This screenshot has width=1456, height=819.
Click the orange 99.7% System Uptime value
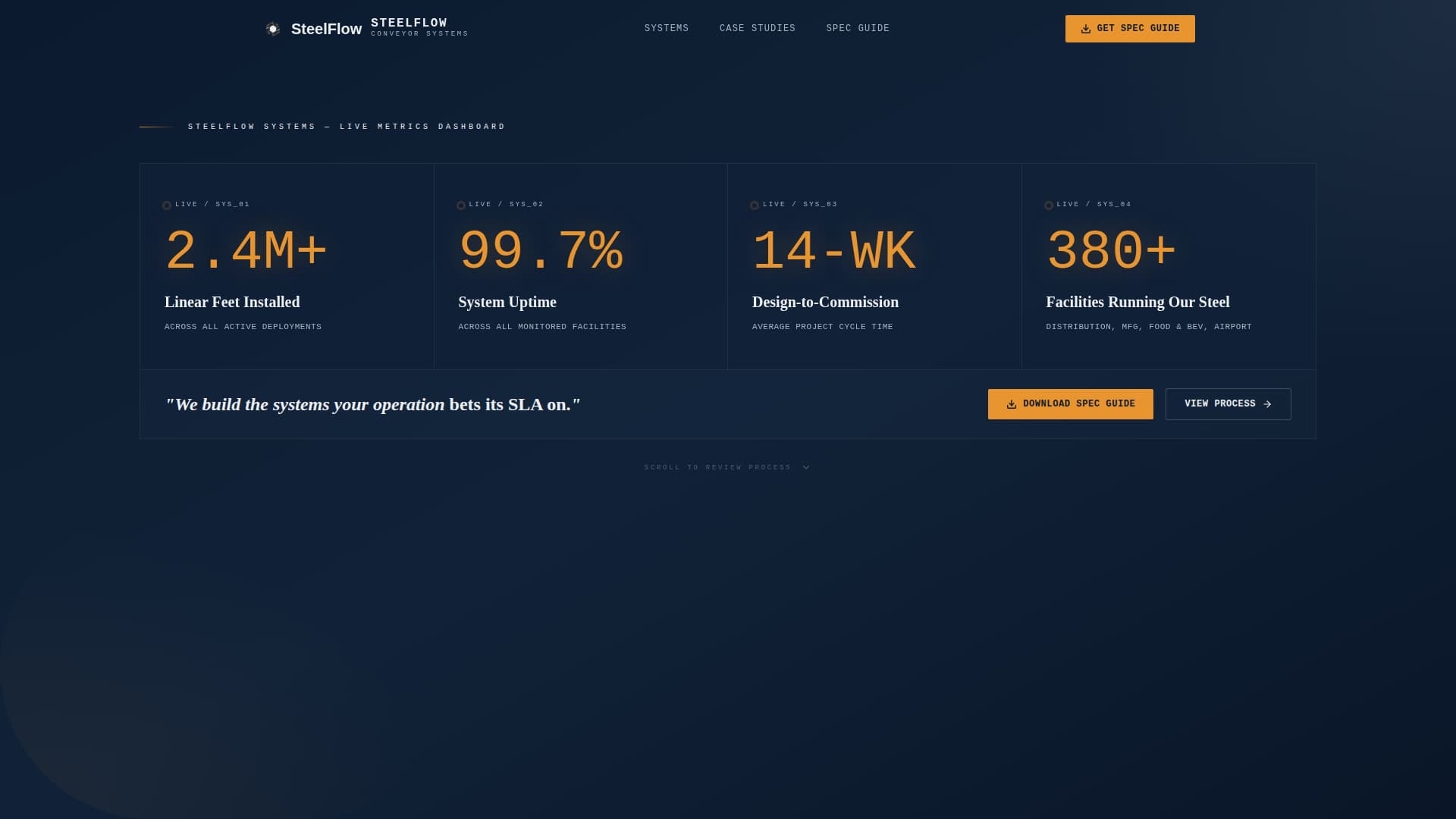click(541, 250)
